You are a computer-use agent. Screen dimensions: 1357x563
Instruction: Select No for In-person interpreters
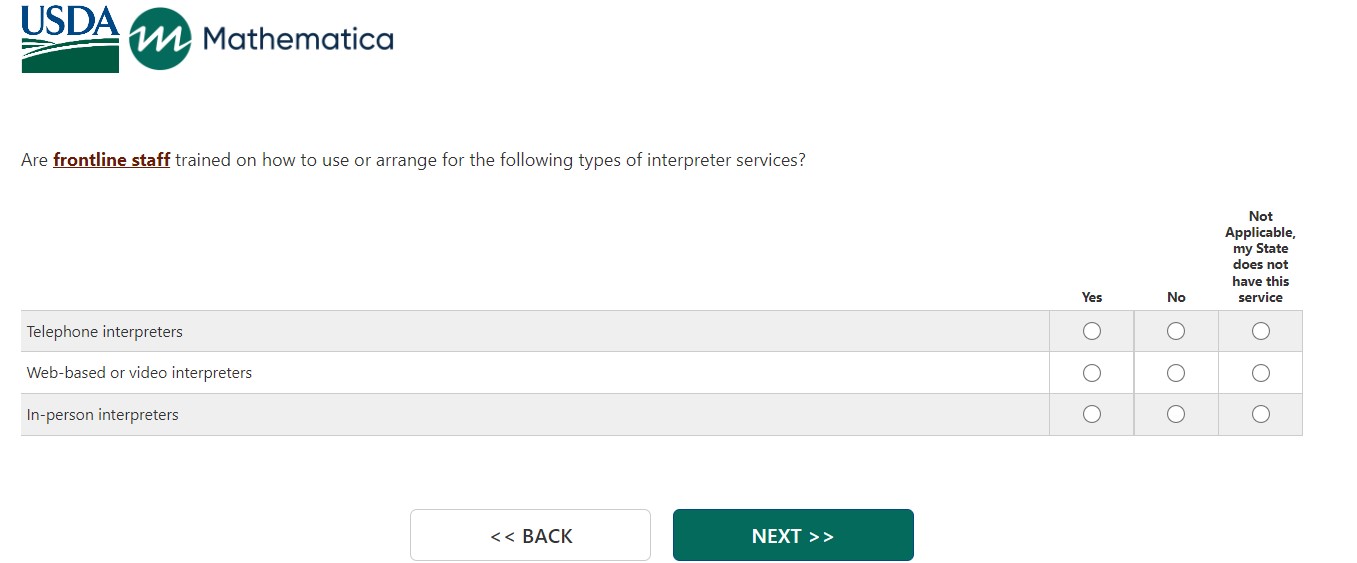1176,414
